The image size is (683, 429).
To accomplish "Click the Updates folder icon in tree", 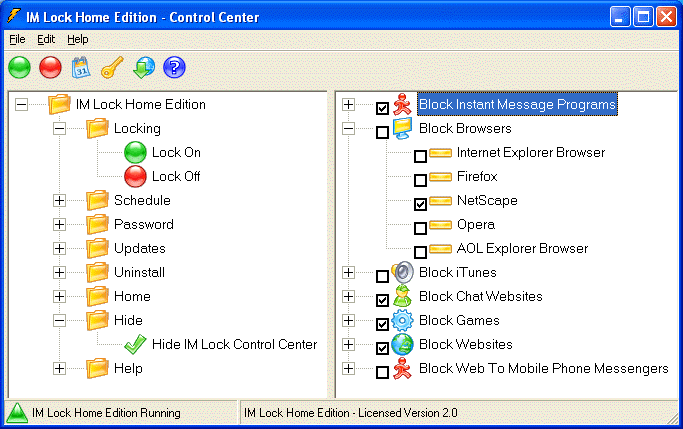I will (97, 248).
